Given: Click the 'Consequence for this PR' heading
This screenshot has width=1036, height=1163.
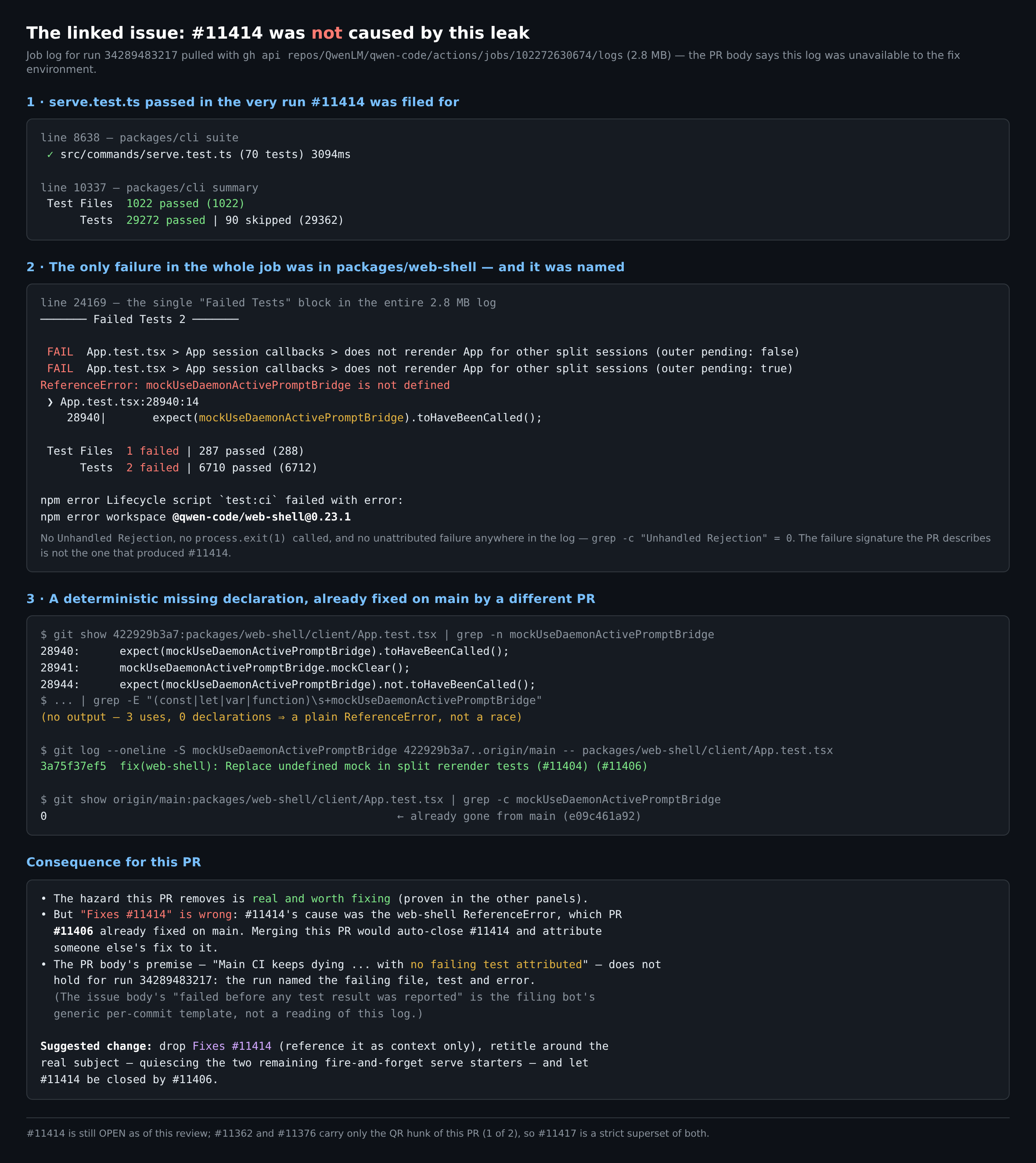Looking at the screenshot, I should [113, 862].
